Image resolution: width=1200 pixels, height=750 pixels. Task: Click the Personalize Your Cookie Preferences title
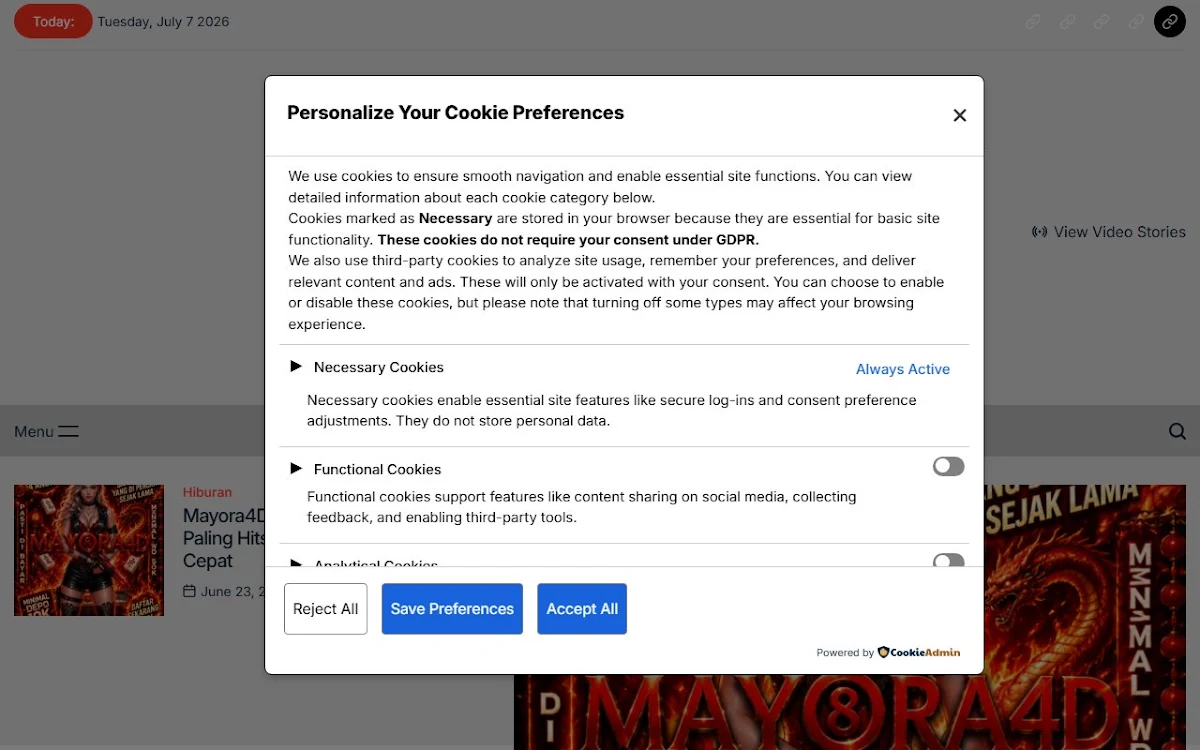point(455,113)
